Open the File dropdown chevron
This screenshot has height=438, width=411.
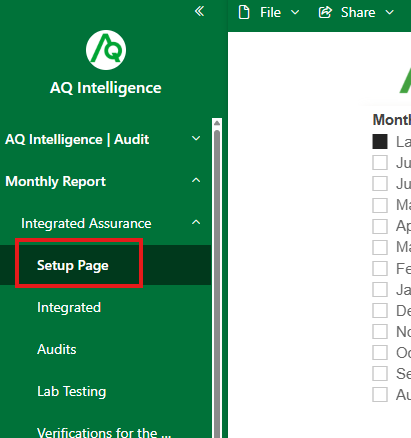(x=295, y=13)
